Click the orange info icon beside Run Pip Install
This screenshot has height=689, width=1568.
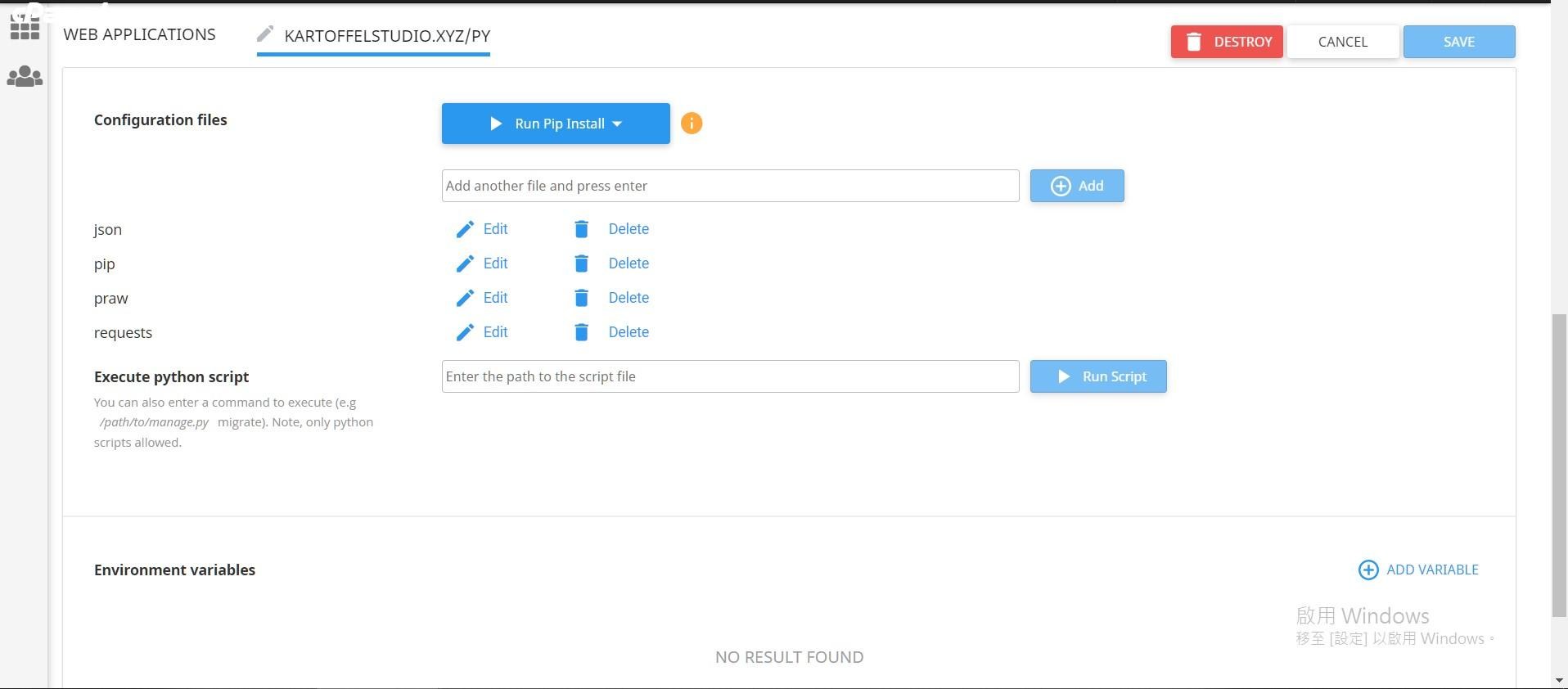(x=692, y=124)
